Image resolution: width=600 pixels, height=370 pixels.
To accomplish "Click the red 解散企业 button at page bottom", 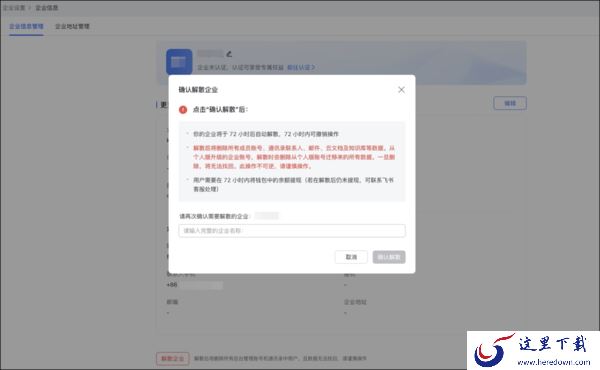I will pyautogui.click(x=173, y=359).
